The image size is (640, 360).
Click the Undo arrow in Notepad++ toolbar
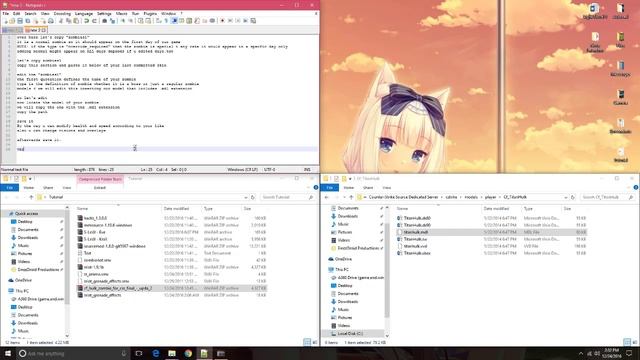coord(87,21)
